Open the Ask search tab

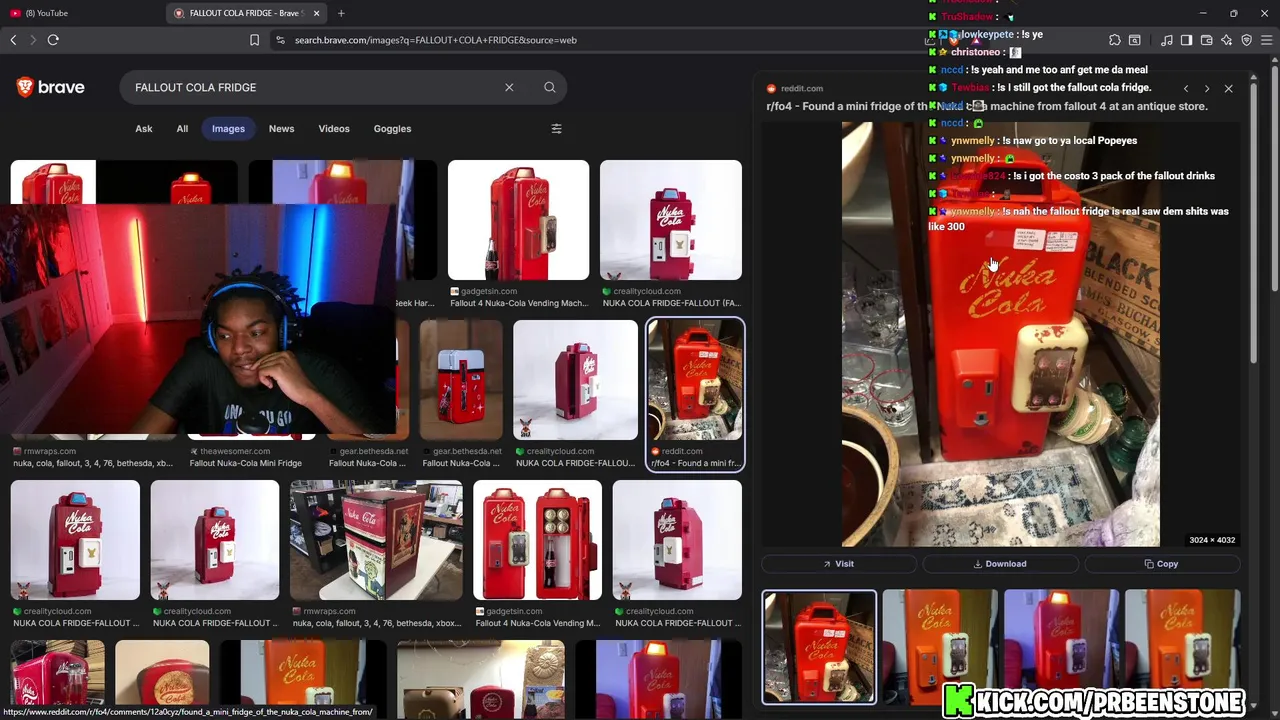click(144, 129)
